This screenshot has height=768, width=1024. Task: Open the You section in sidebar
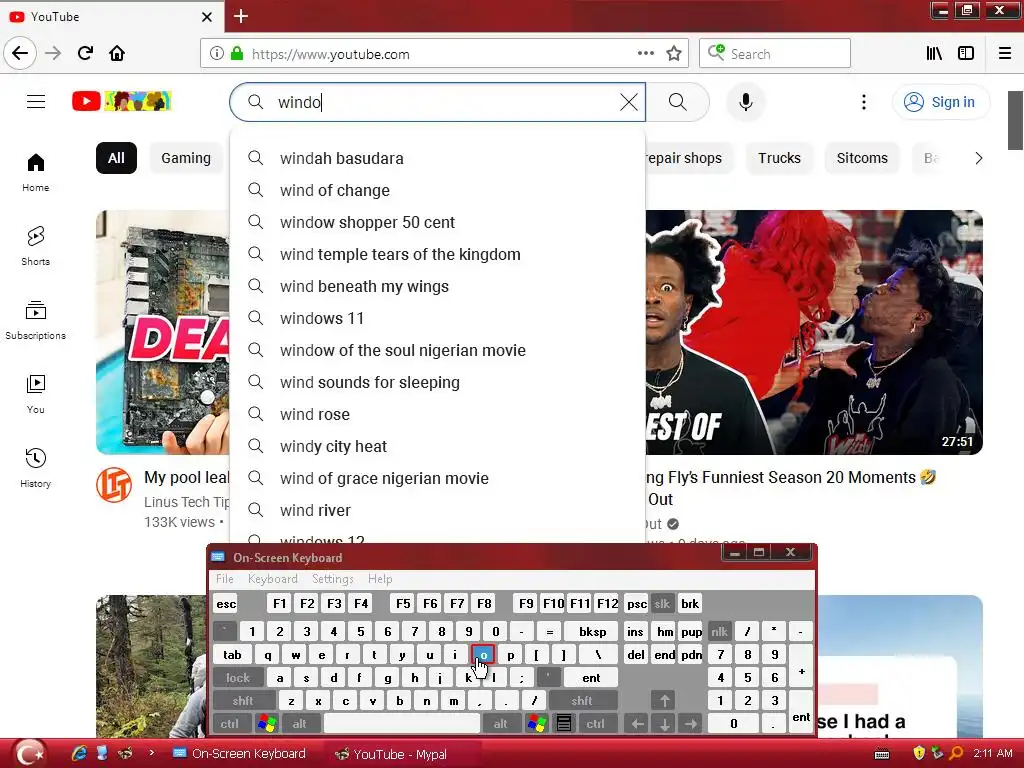coord(36,394)
